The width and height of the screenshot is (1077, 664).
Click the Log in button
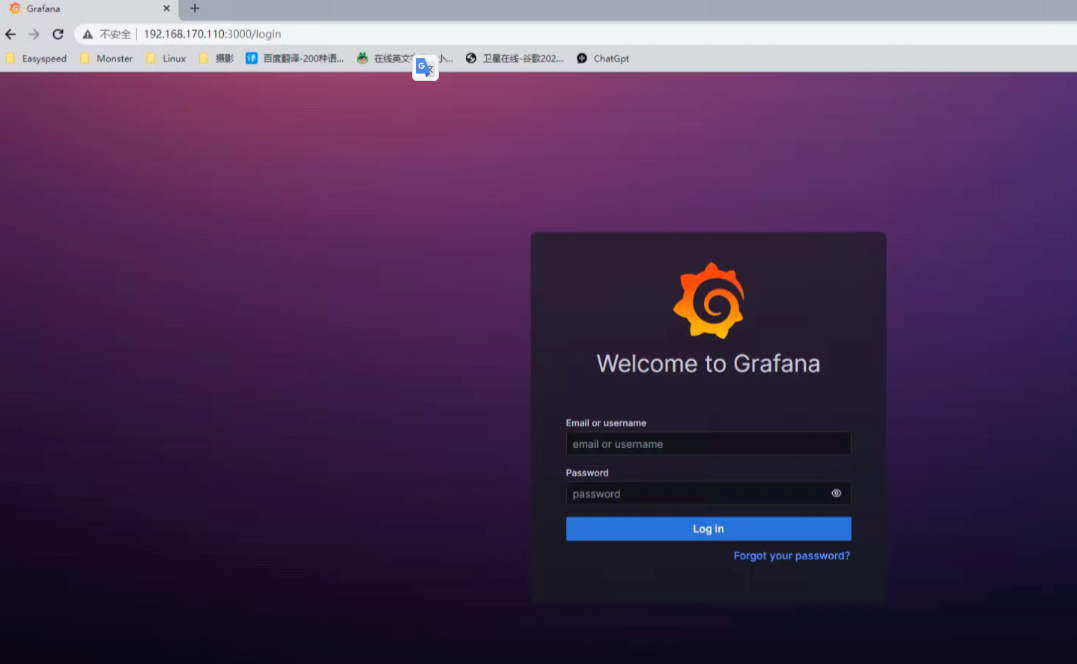(x=708, y=529)
